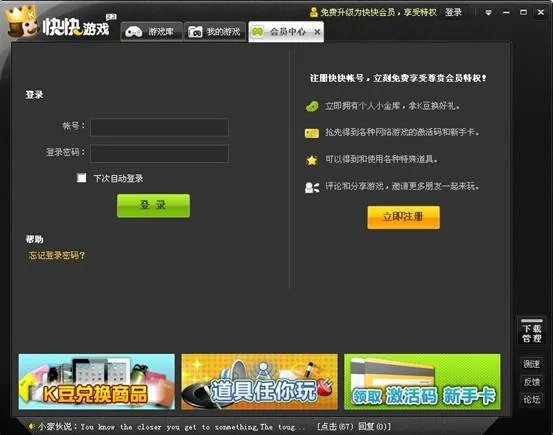This screenshot has width=553, height=435.
Task: Click the orange 立即注册 button
Action: tap(403, 217)
